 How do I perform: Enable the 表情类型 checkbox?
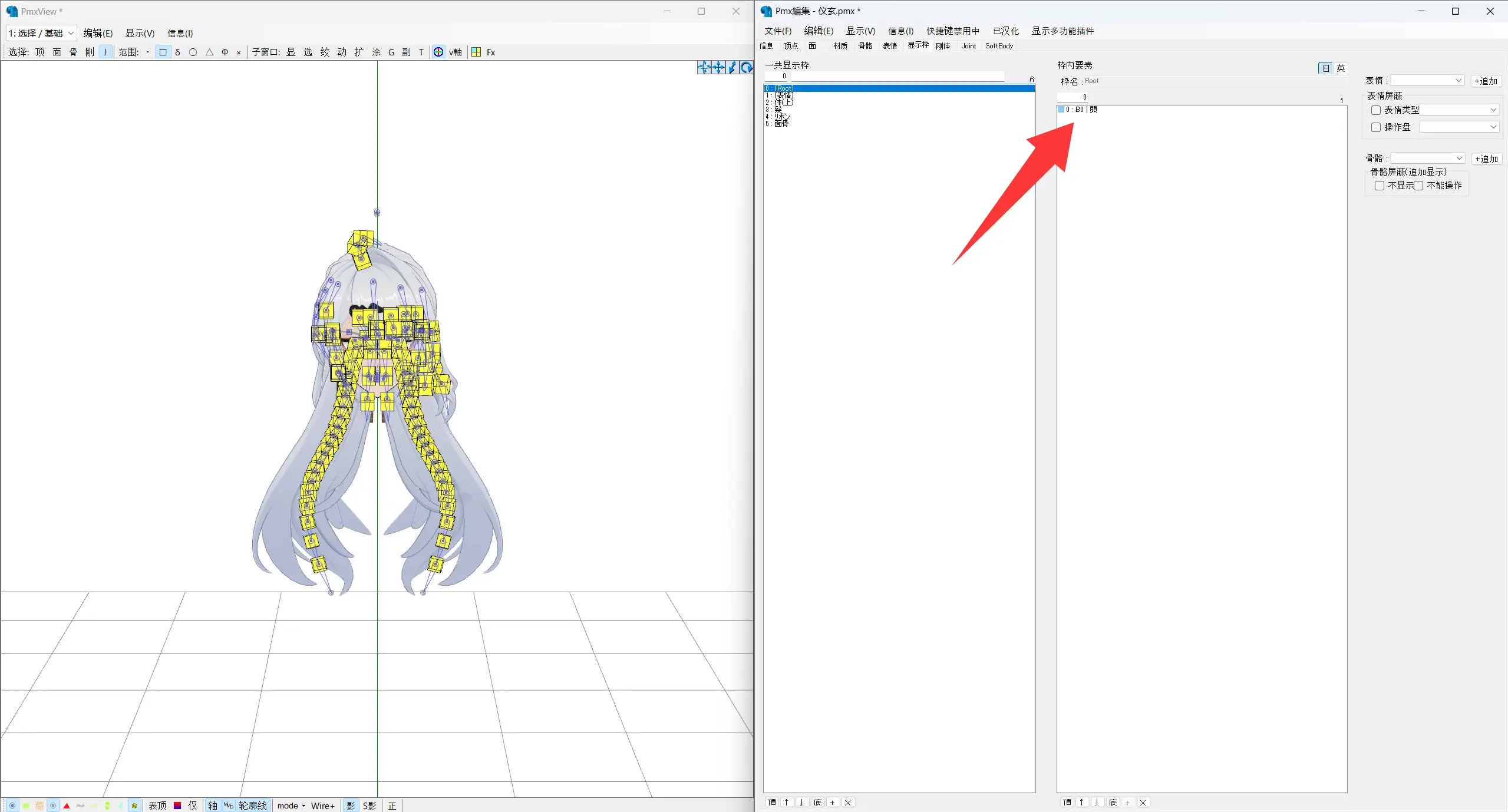[1376, 110]
